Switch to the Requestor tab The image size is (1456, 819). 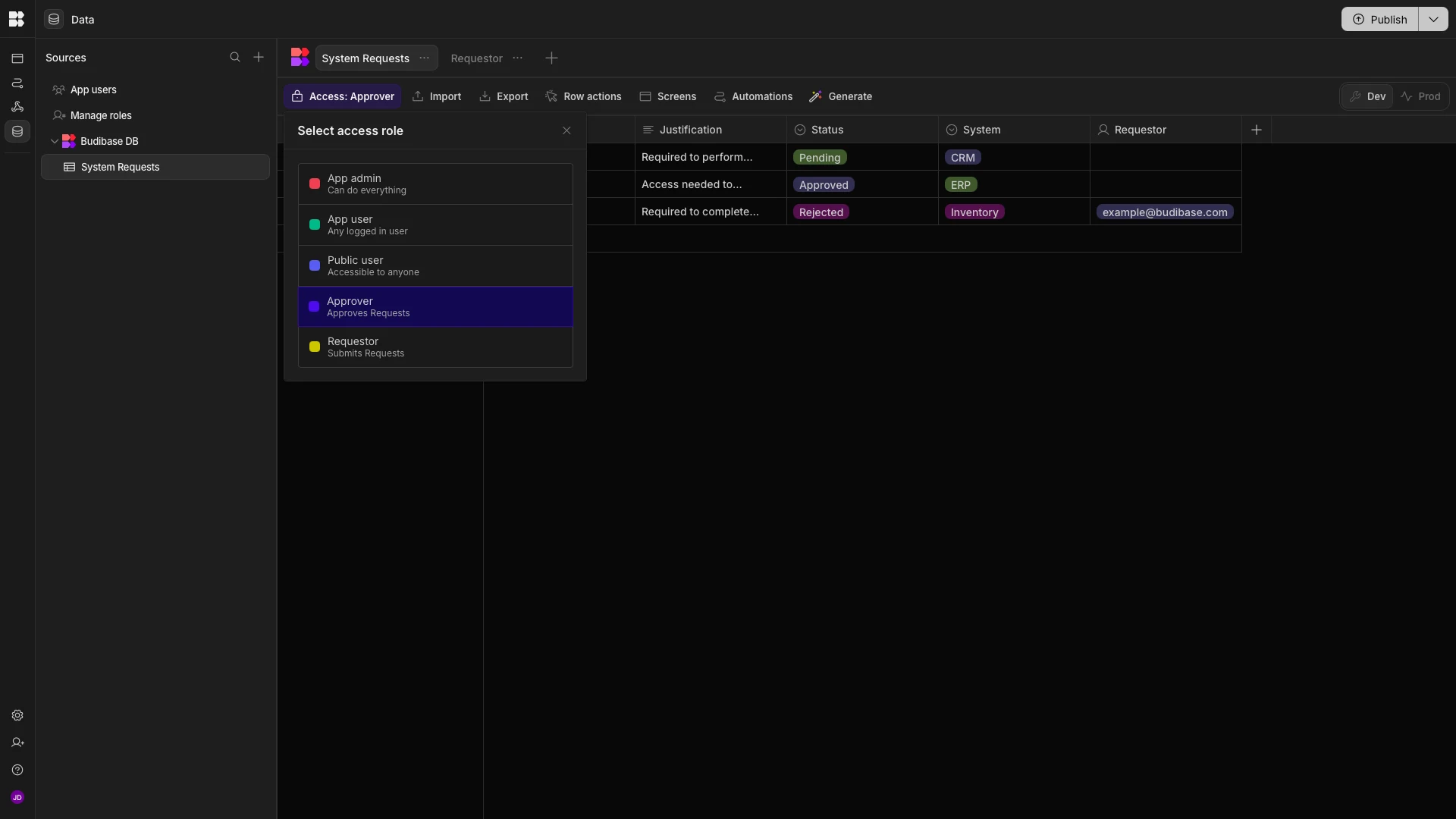click(x=475, y=58)
